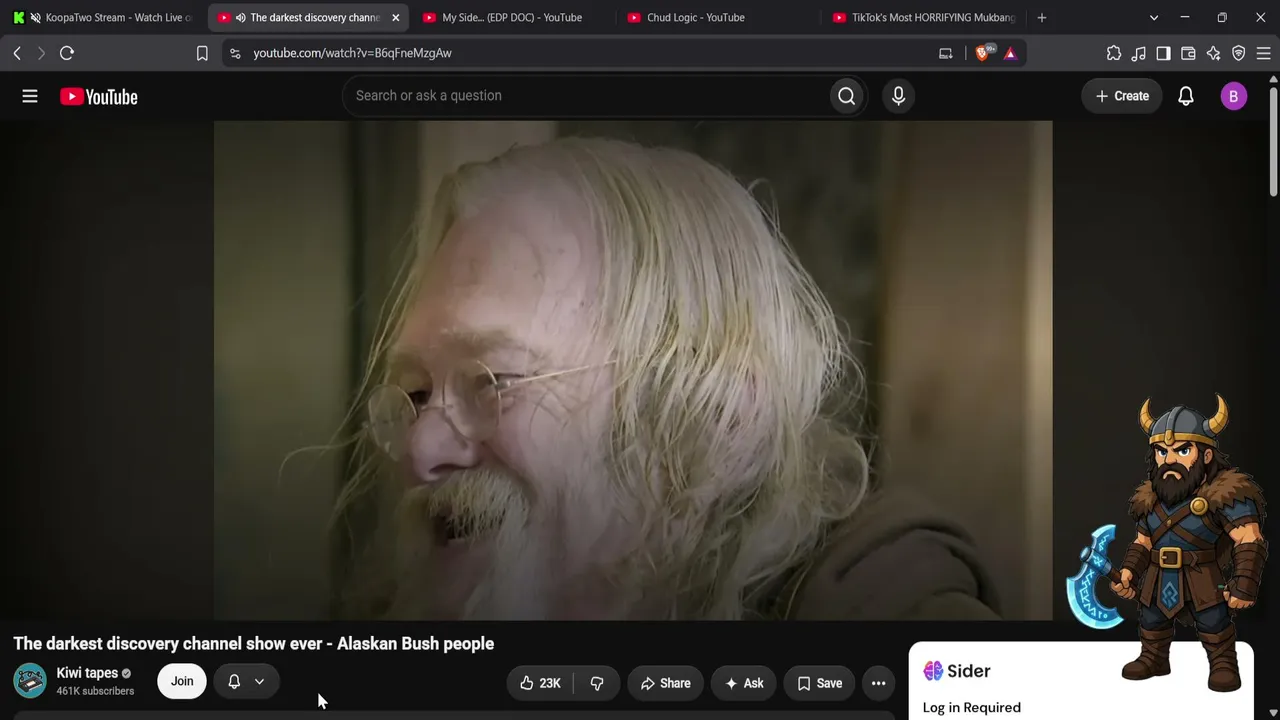Open a new browser tab
1280x720 pixels.
coord(1042,17)
